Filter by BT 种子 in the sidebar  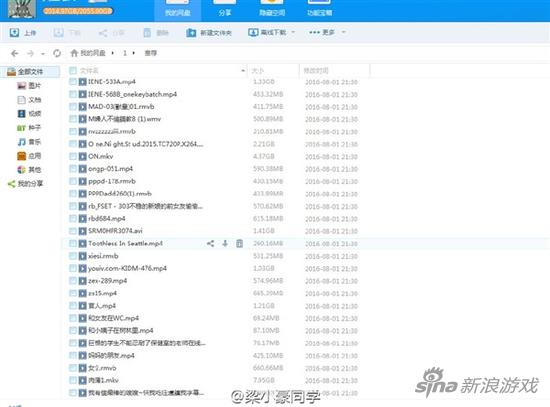(29, 128)
